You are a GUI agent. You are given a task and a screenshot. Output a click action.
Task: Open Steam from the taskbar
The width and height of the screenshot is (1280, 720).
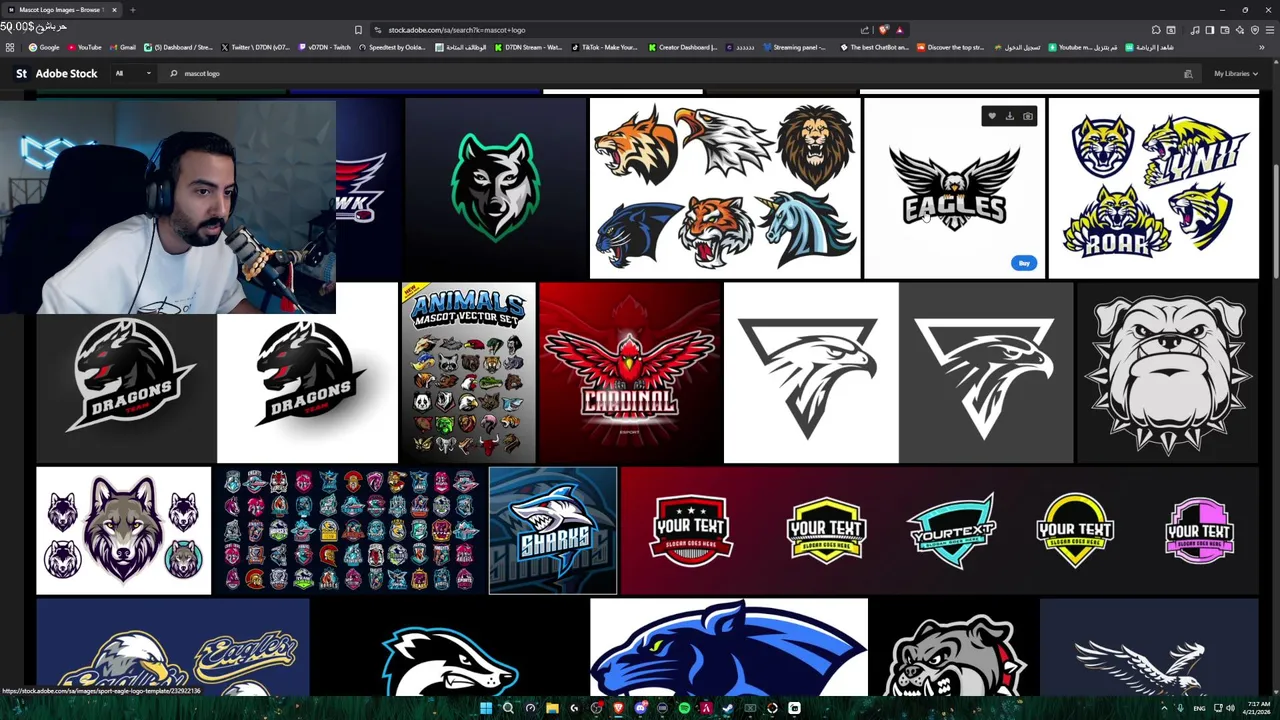(x=727, y=708)
